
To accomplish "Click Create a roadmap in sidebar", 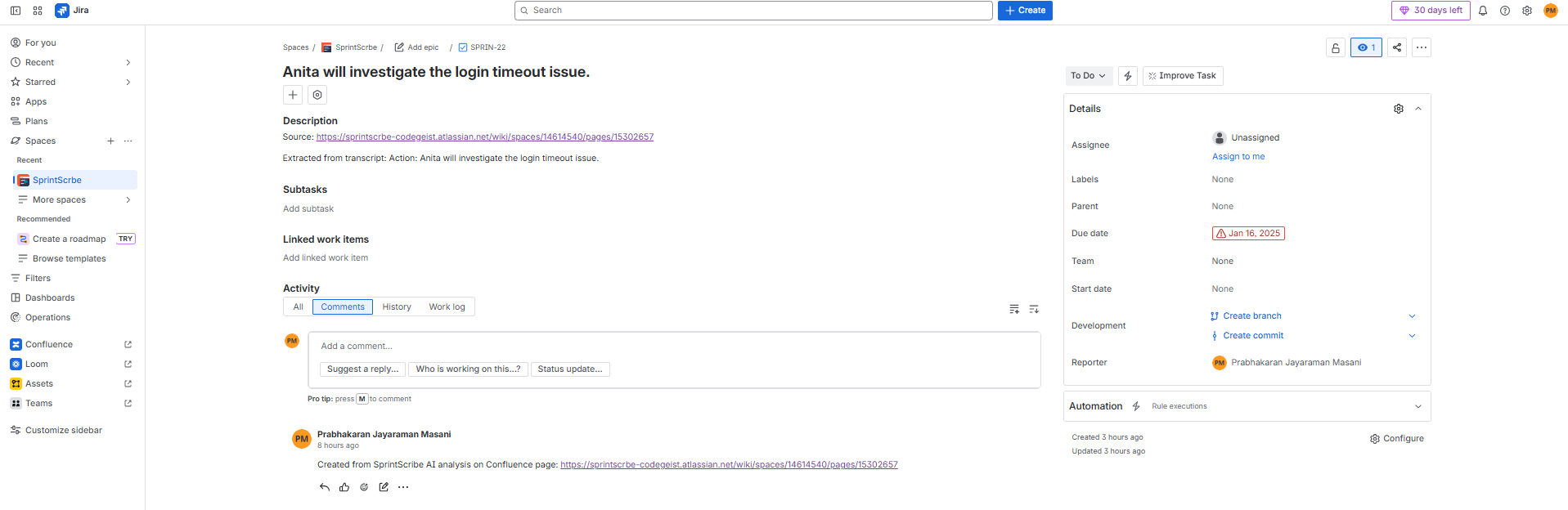I will coord(70,239).
